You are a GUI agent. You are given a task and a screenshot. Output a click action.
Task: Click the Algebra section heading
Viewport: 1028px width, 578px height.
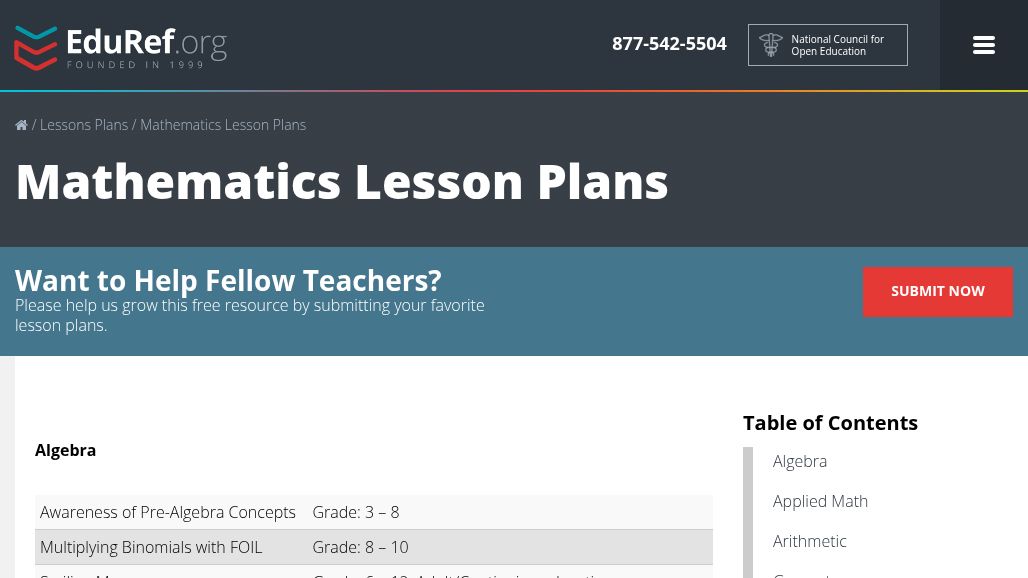click(66, 450)
